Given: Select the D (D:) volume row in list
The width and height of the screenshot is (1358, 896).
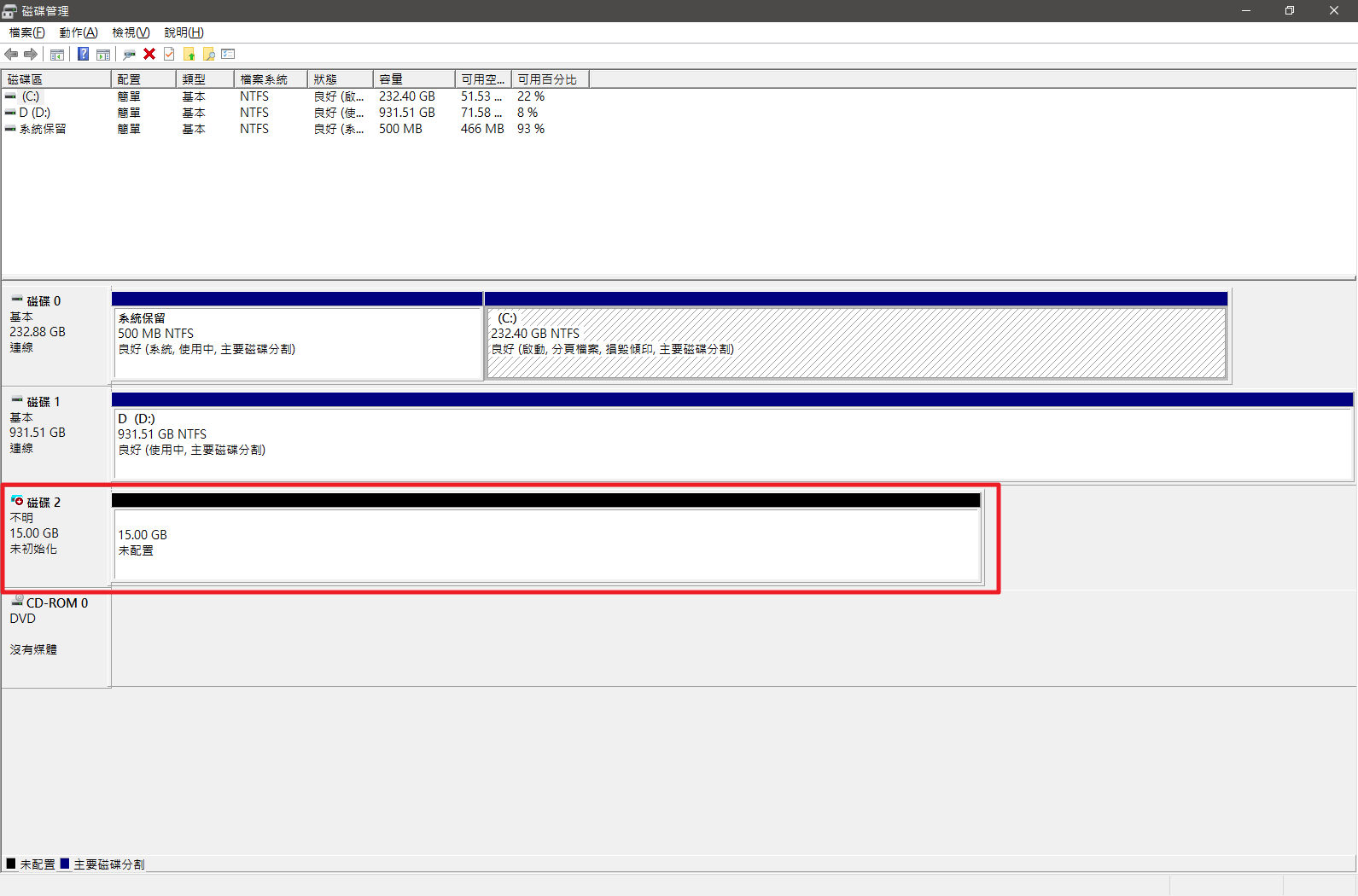Looking at the screenshot, I should [x=35, y=113].
